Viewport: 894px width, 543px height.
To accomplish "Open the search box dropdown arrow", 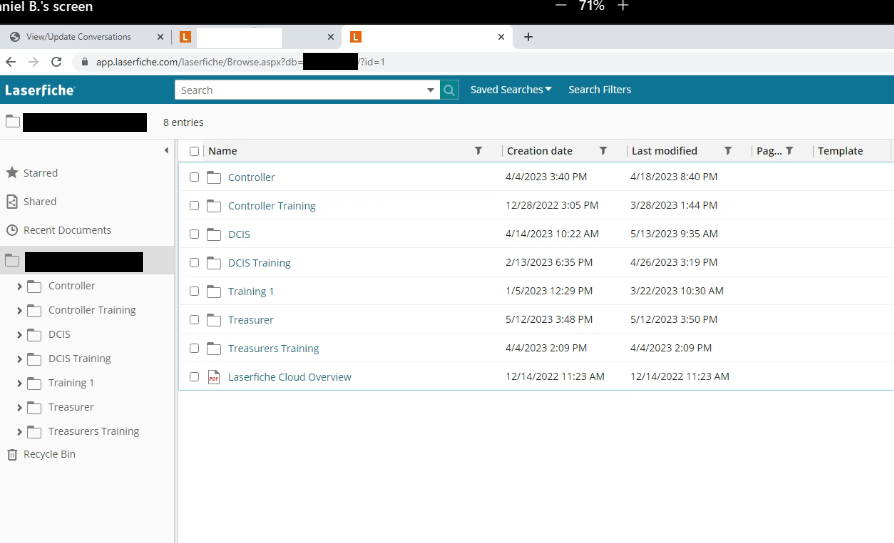I will click(430, 90).
